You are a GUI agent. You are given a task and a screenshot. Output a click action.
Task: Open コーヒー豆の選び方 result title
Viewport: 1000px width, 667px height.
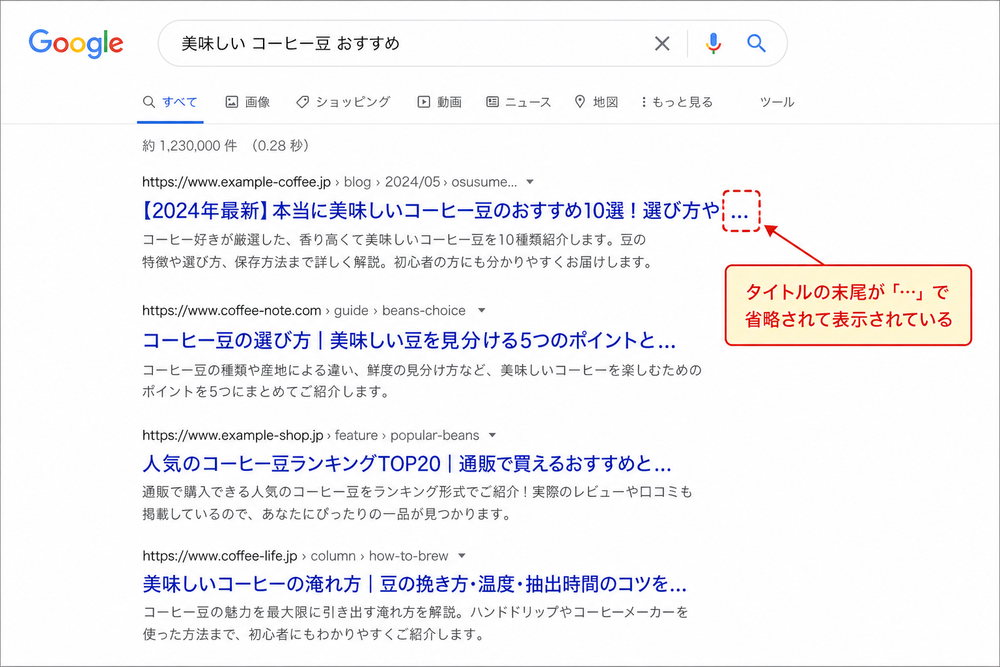409,341
